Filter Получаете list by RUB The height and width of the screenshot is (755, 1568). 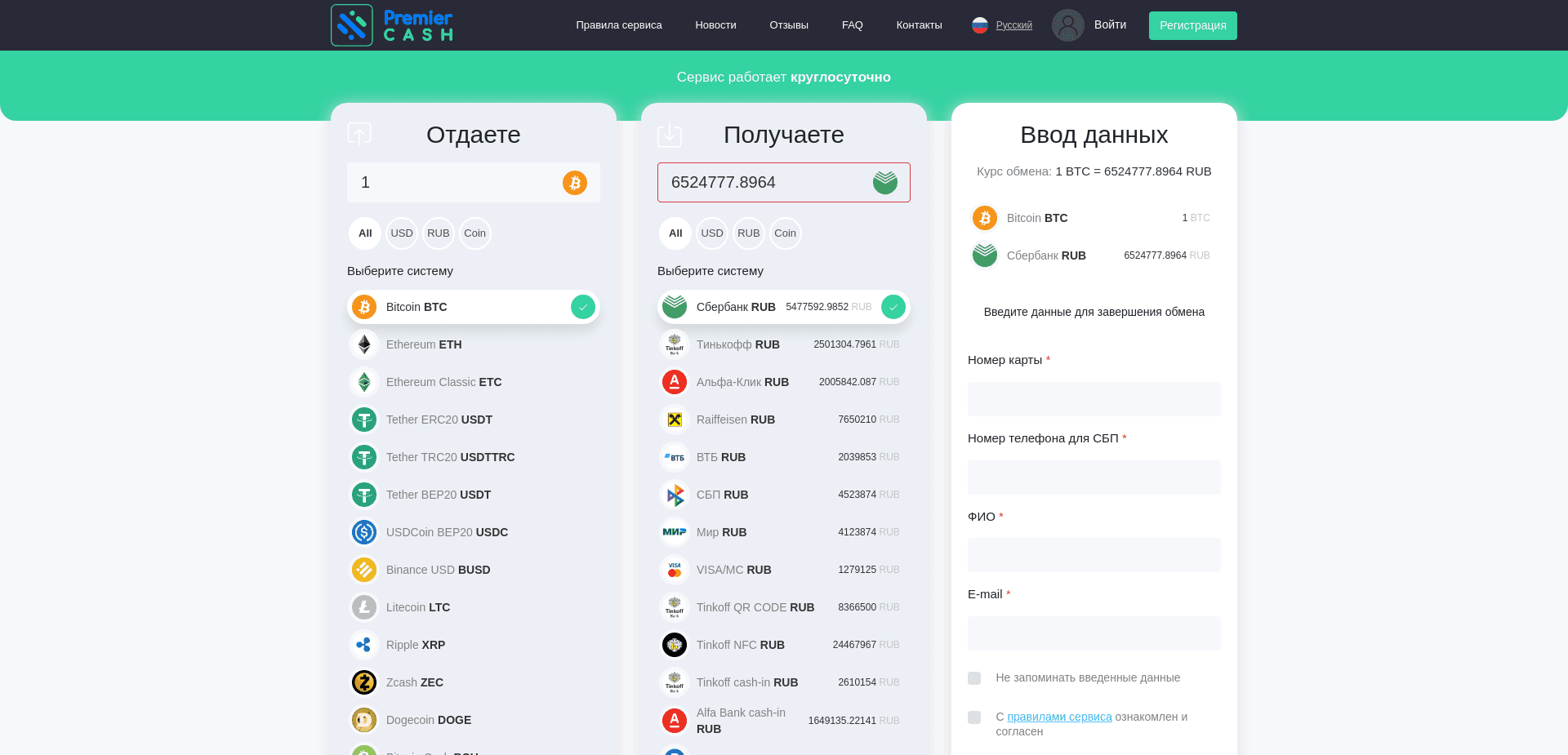pyautogui.click(x=748, y=233)
